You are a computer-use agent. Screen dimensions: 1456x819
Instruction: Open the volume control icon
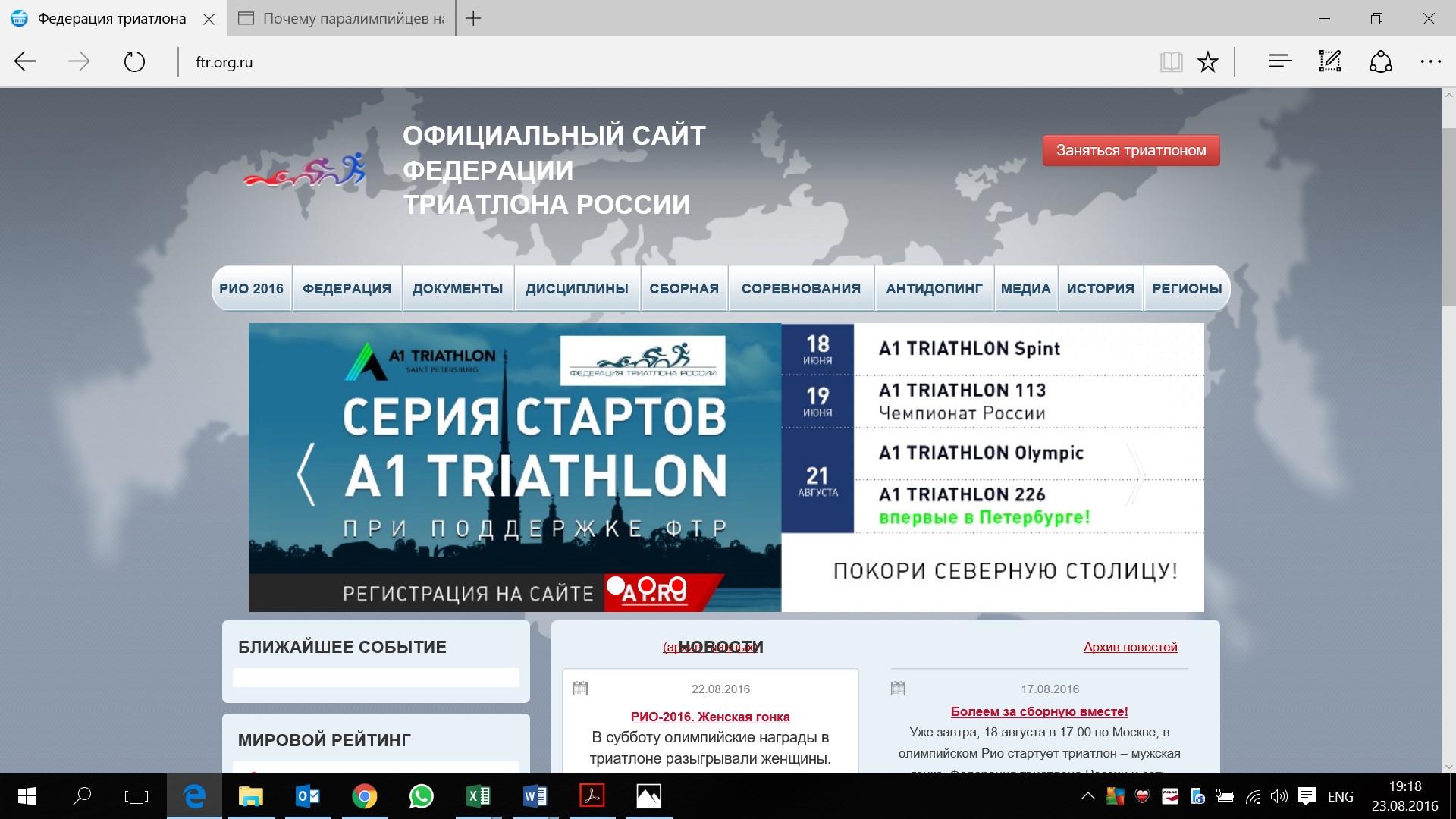(1279, 796)
